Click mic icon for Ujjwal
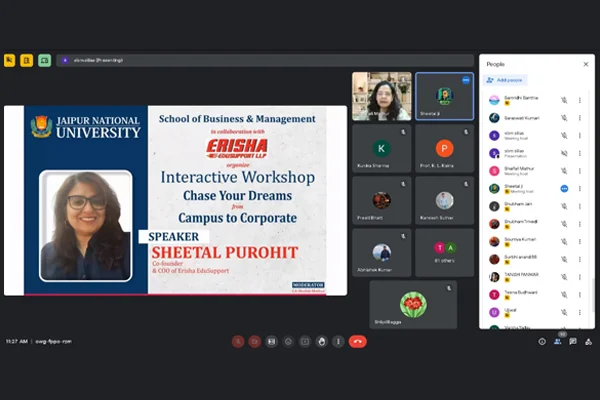600x400 pixels. pyautogui.click(x=564, y=312)
